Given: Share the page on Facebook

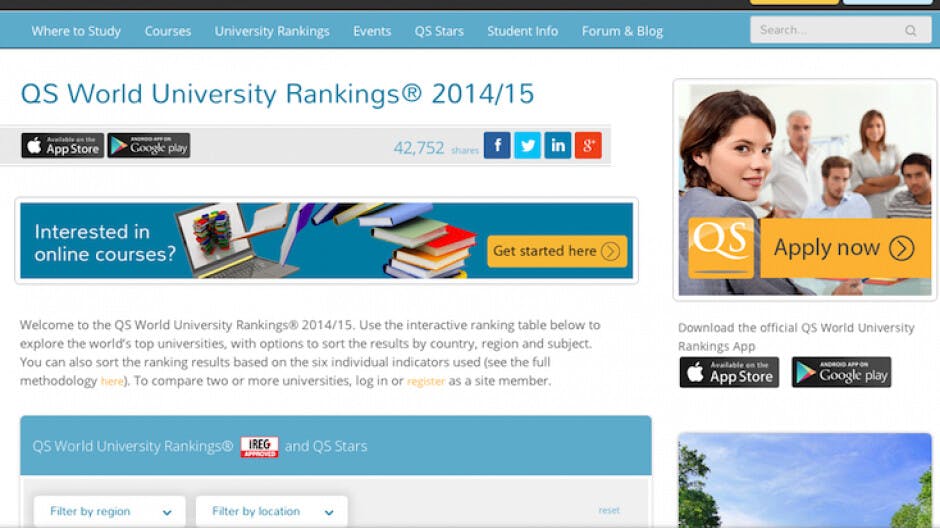Looking at the screenshot, I should coord(497,146).
